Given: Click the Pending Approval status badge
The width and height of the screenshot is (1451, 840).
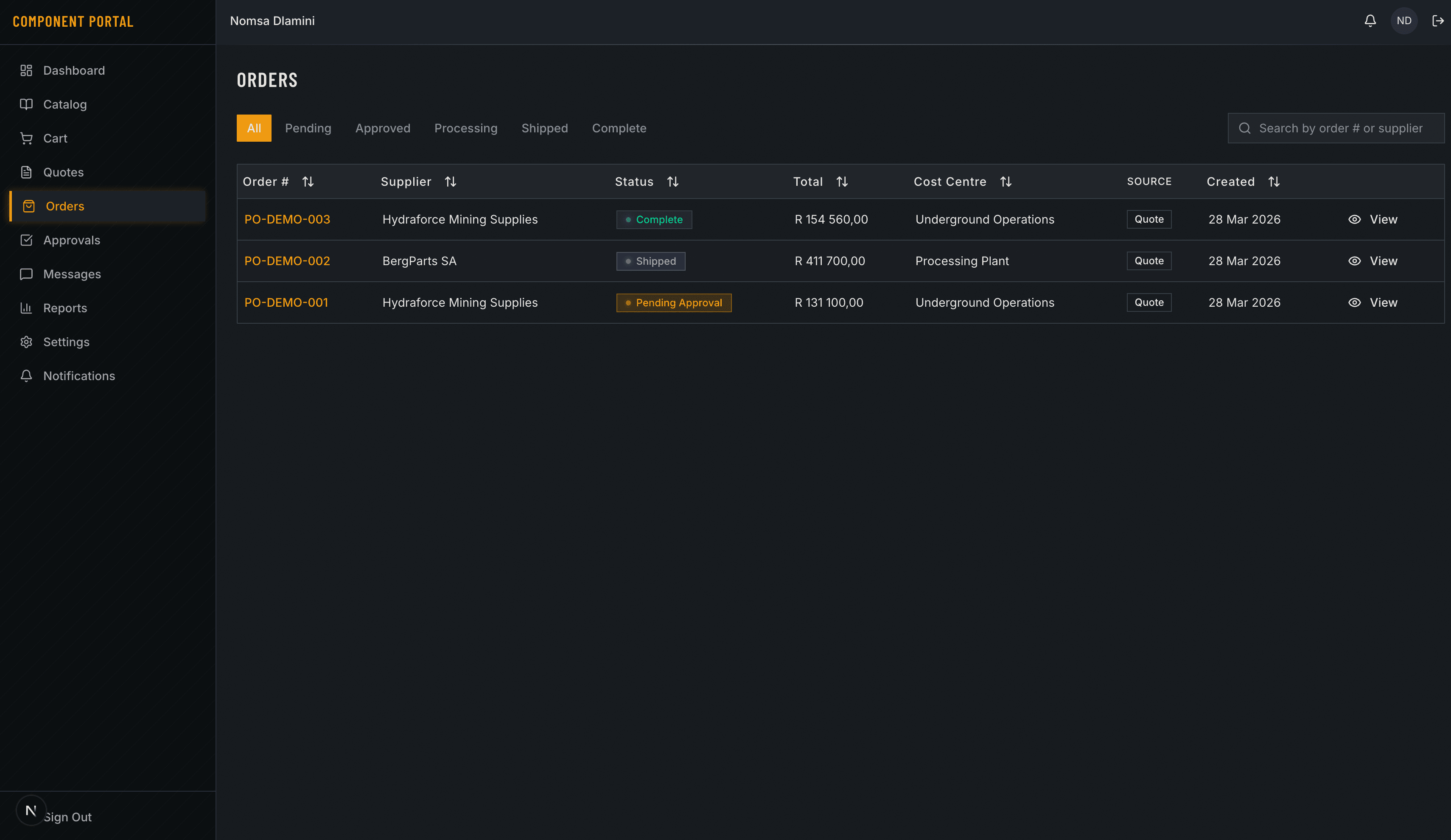Looking at the screenshot, I should pyautogui.click(x=674, y=303).
